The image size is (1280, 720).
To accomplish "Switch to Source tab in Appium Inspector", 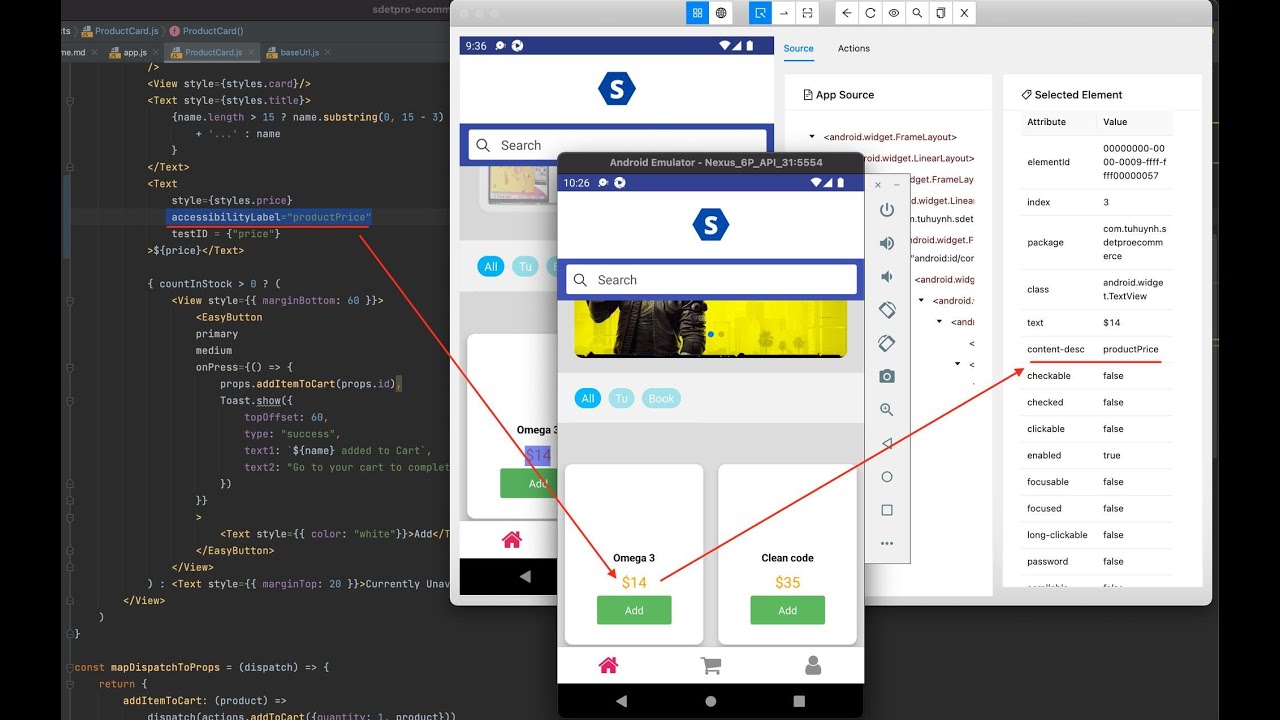I will (x=798, y=48).
